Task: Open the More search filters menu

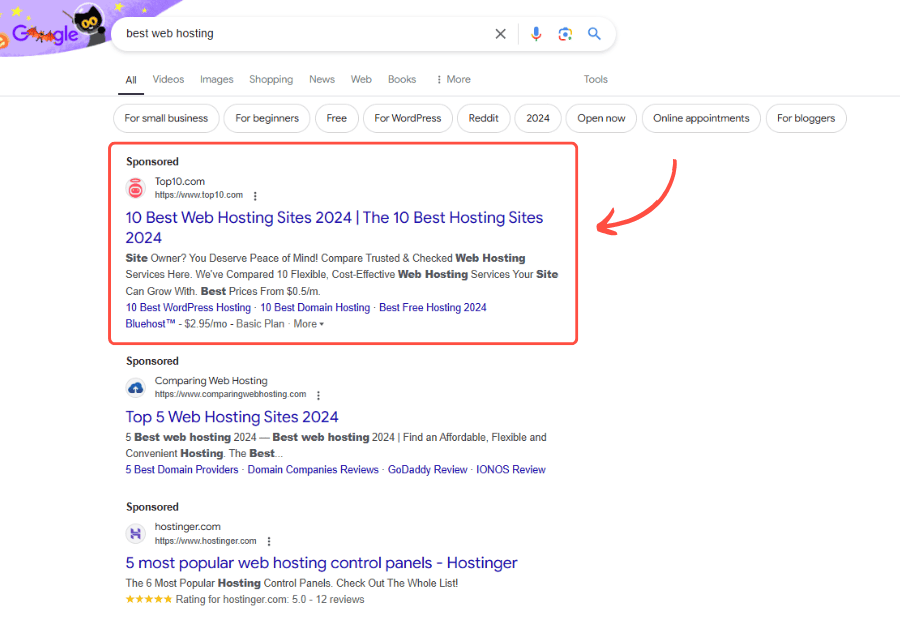Action: 453,79
